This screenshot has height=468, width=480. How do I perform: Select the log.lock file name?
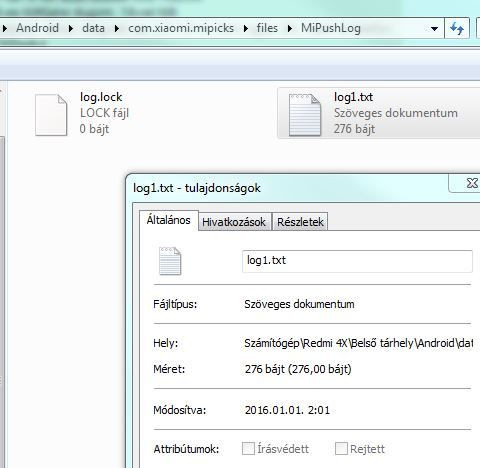tap(101, 97)
